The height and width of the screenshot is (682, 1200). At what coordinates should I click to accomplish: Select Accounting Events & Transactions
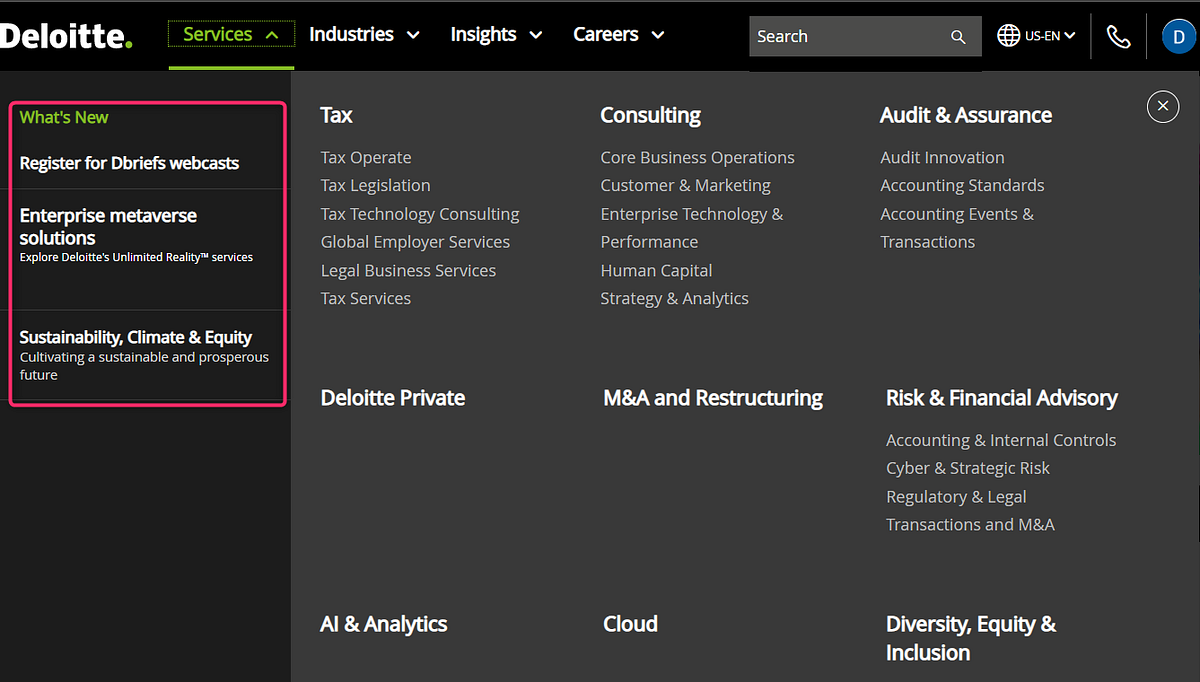[957, 228]
